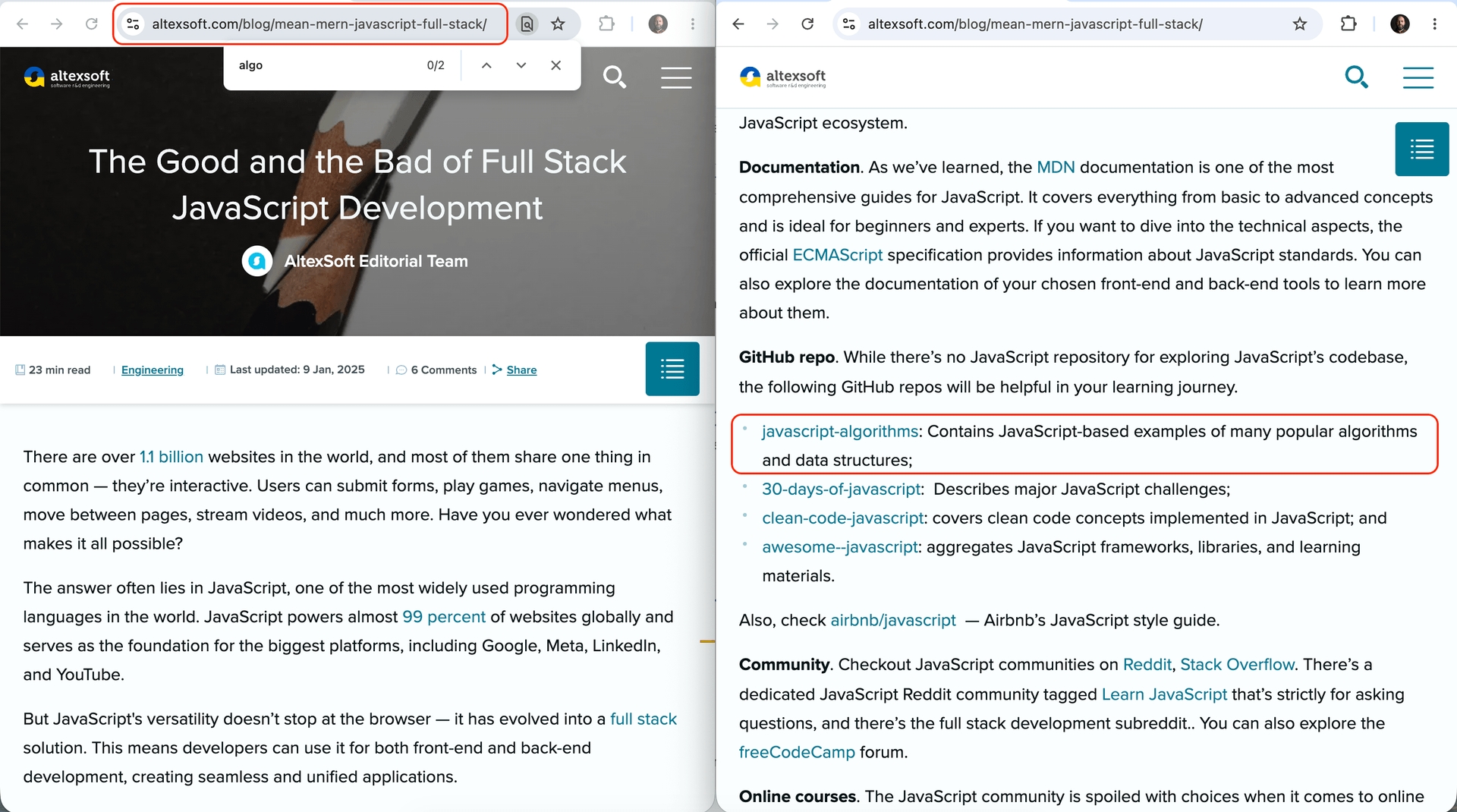1457x812 pixels.
Task: Jump to the 6 Comments section
Action: pyautogui.click(x=436, y=370)
